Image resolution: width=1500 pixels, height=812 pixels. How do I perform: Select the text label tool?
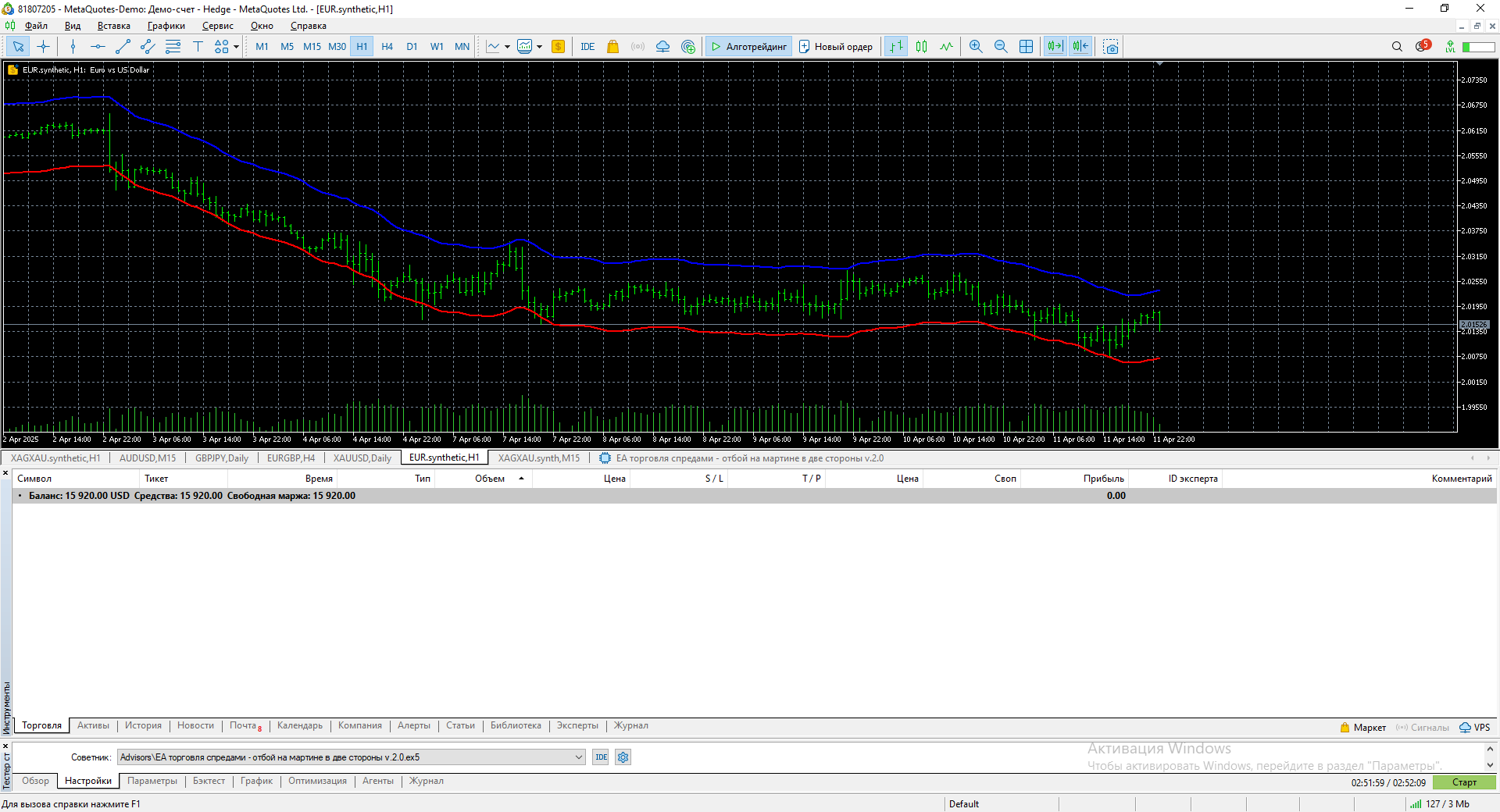tap(198, 47)
